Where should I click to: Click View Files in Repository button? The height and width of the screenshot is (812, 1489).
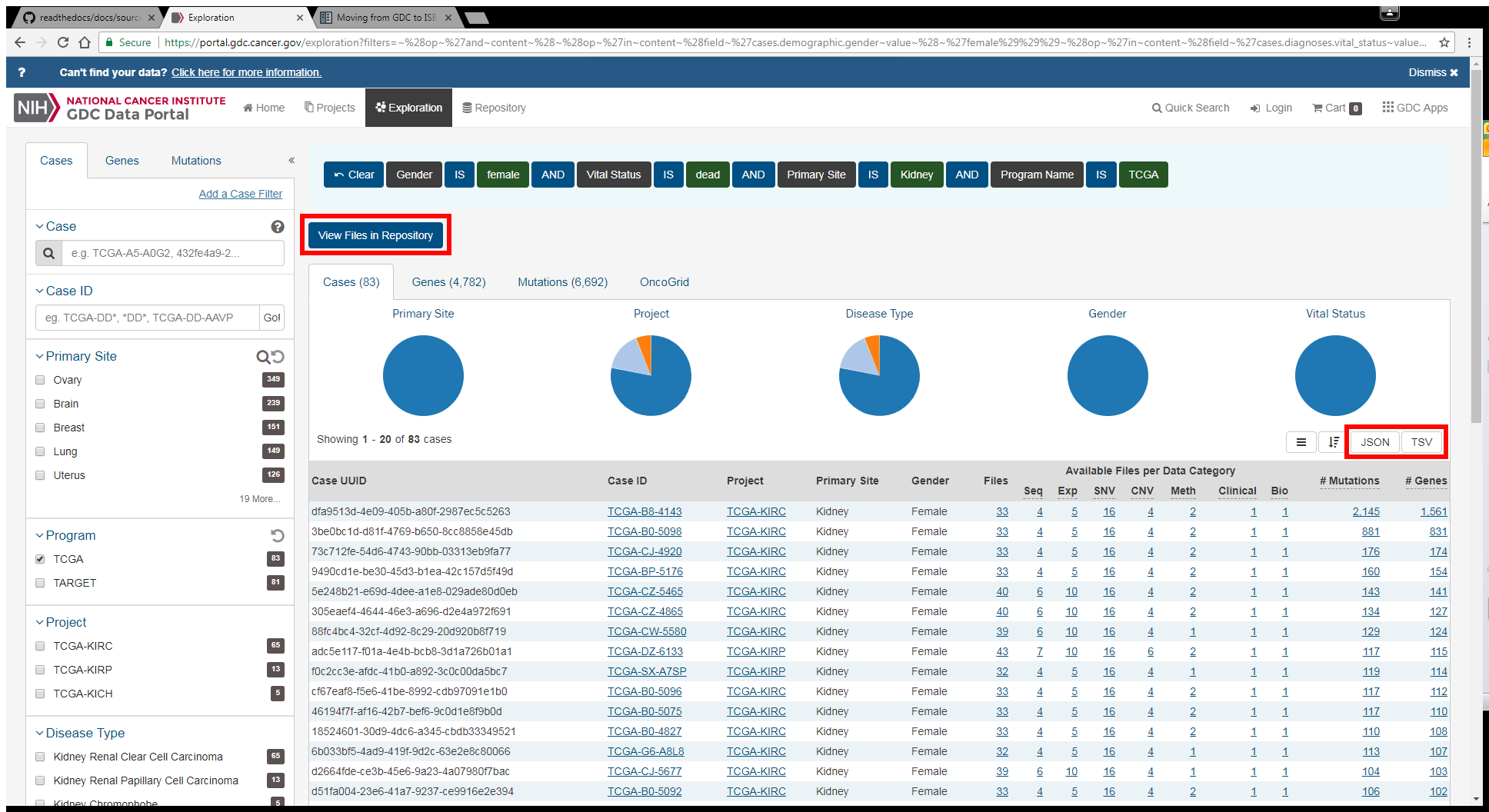pyautogui.click(x=375, y=235)
